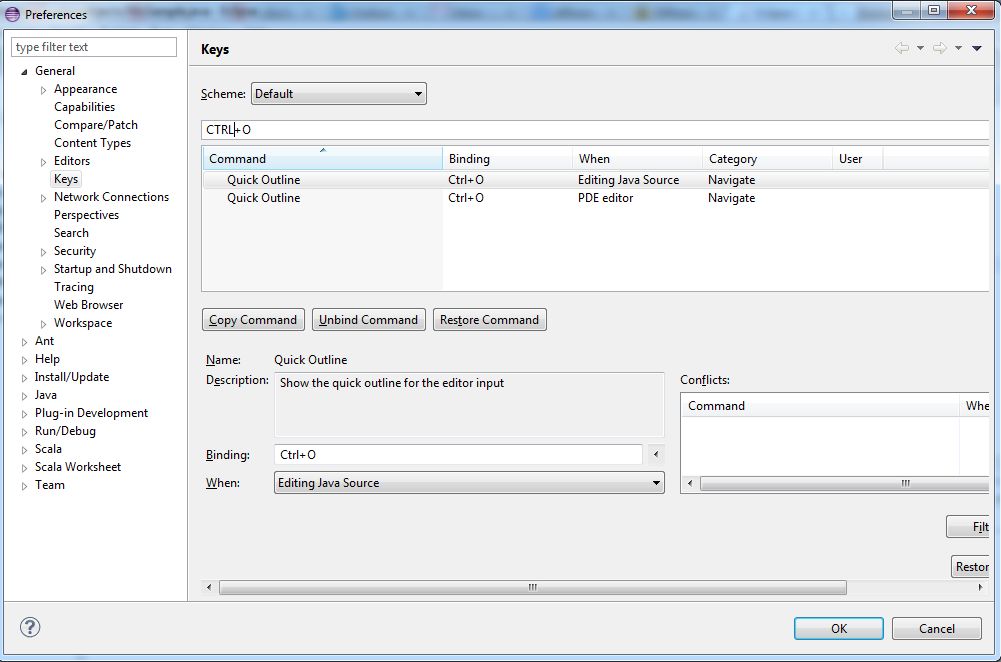Select Tracing in the tree

[73, 287]
